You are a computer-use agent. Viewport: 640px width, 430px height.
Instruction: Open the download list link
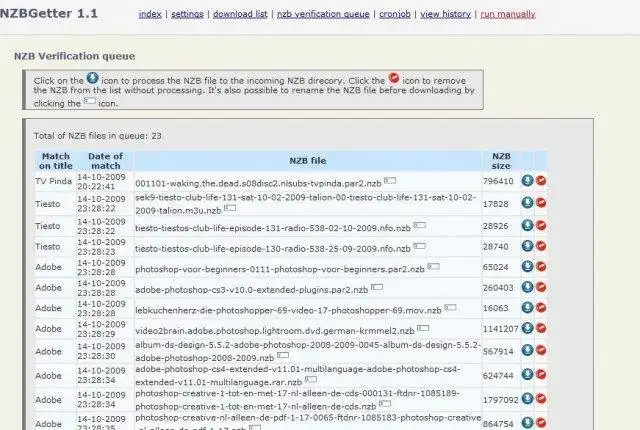[x=240, y=14]
